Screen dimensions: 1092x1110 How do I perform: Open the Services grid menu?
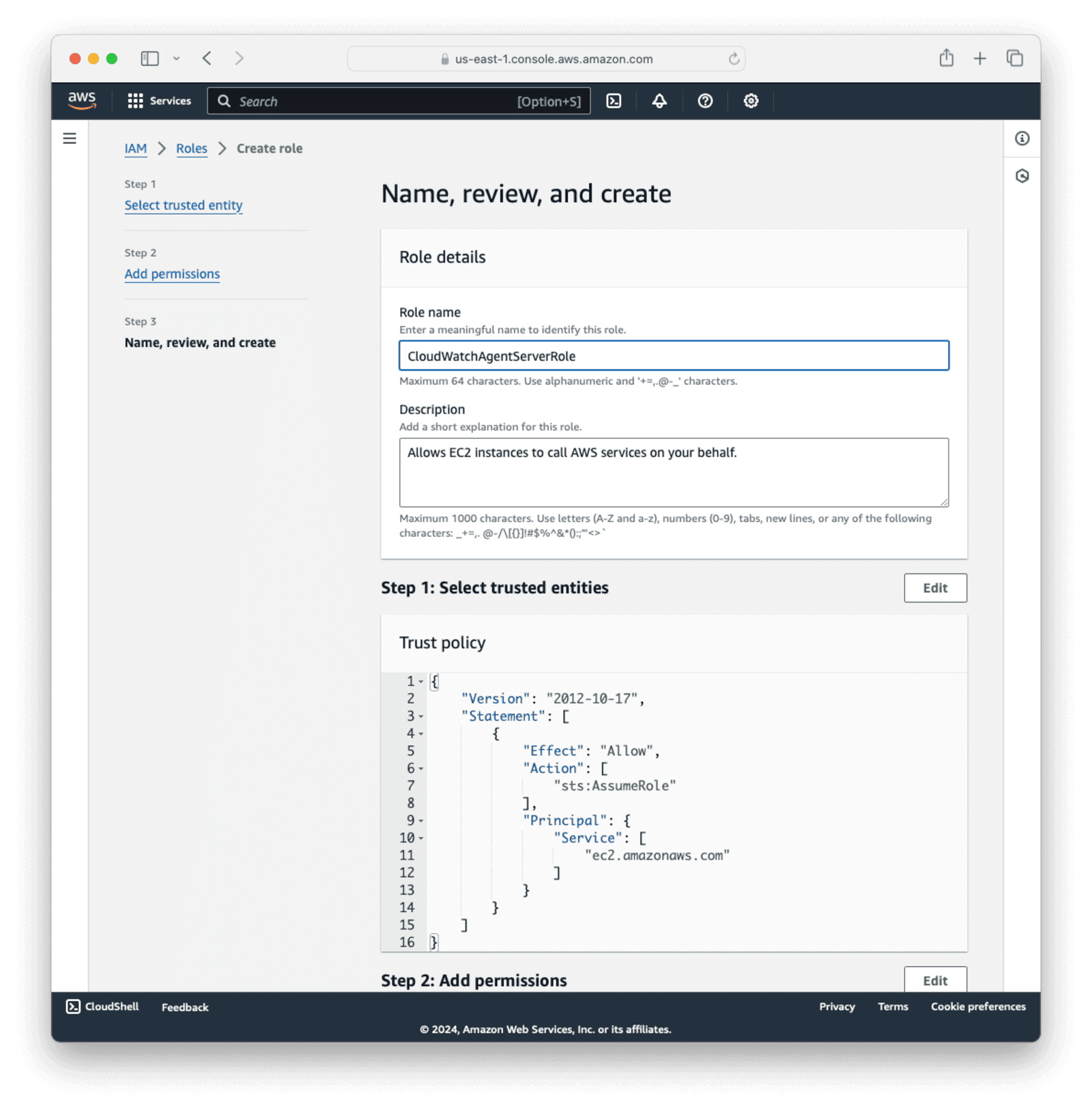[160, 101]
